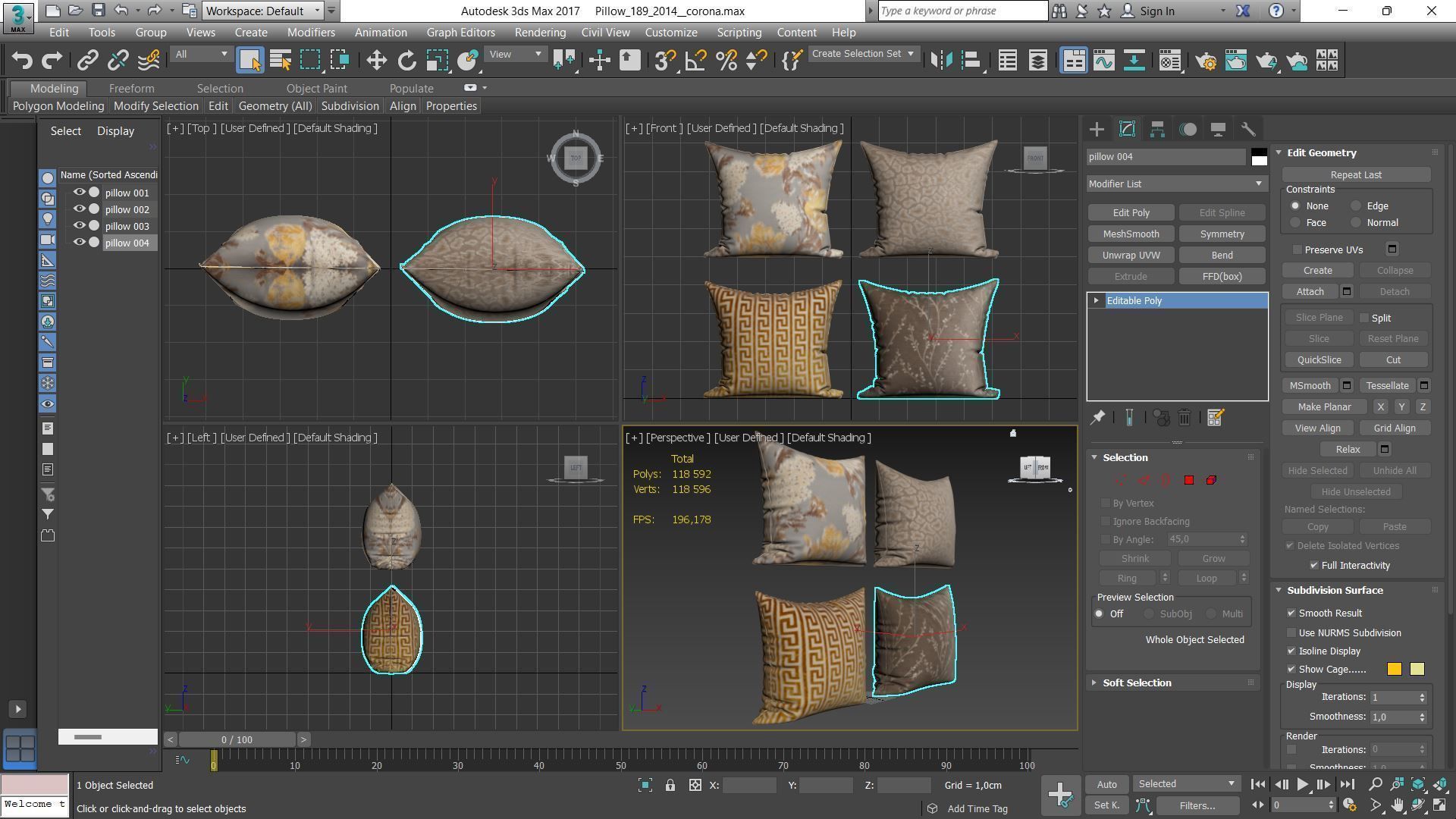The image size is (1456, 819).
Task: Open the Render Setup dialog
Action: pyautogui.click(x=1205, y=61)
